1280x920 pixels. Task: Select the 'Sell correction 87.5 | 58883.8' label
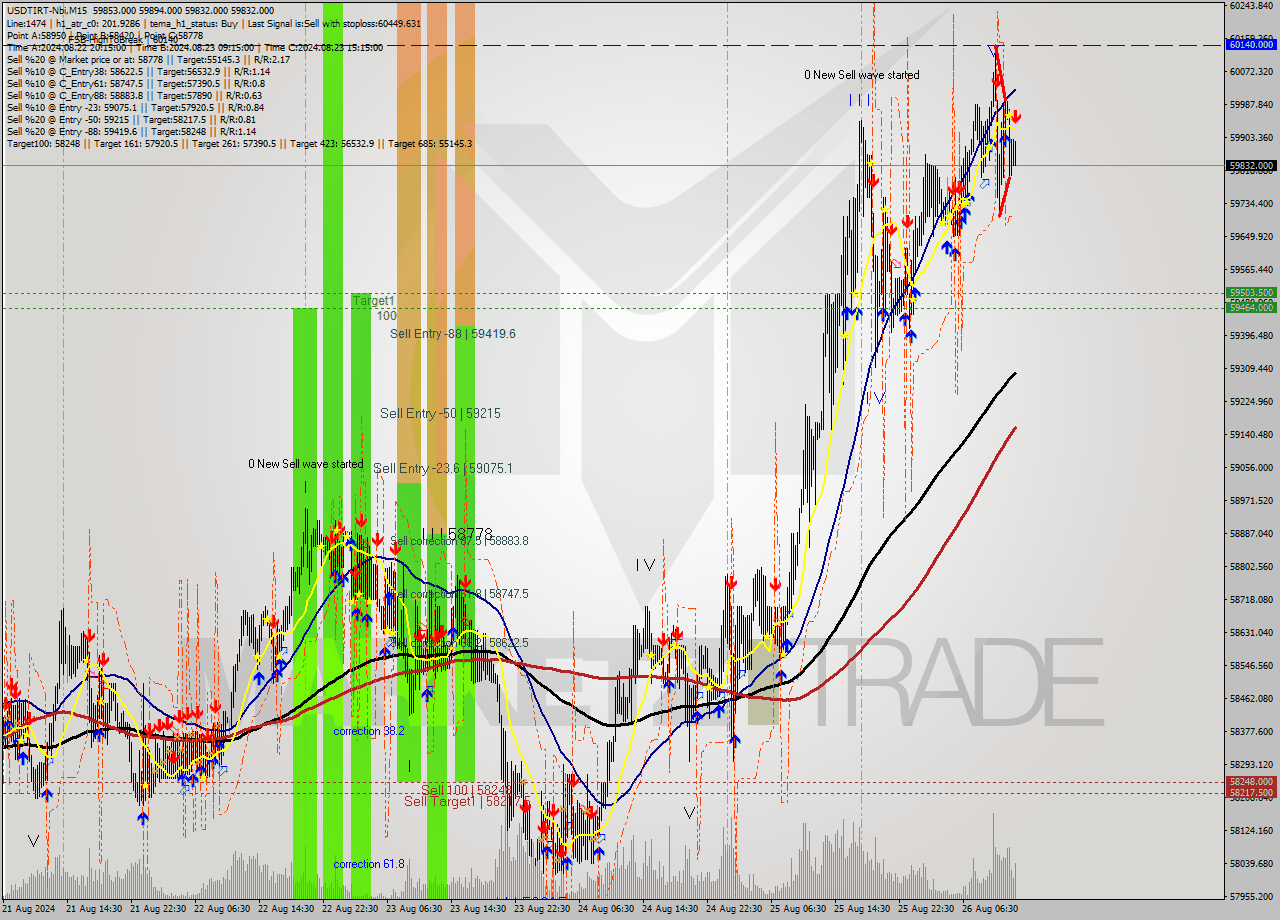(x=459, y=541)
